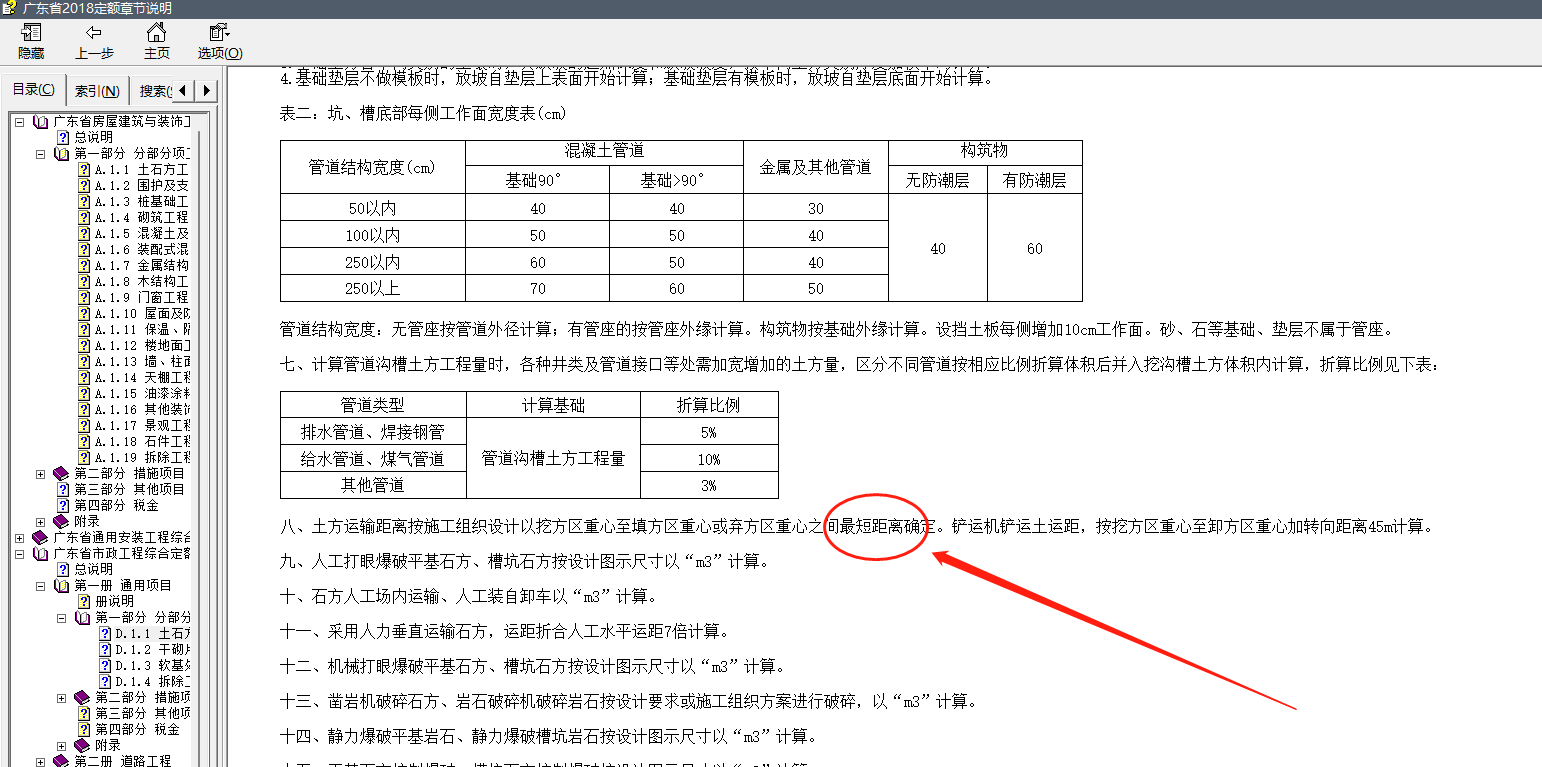Open topic icon for A.1.13 墙、柱面

point(84,361)
